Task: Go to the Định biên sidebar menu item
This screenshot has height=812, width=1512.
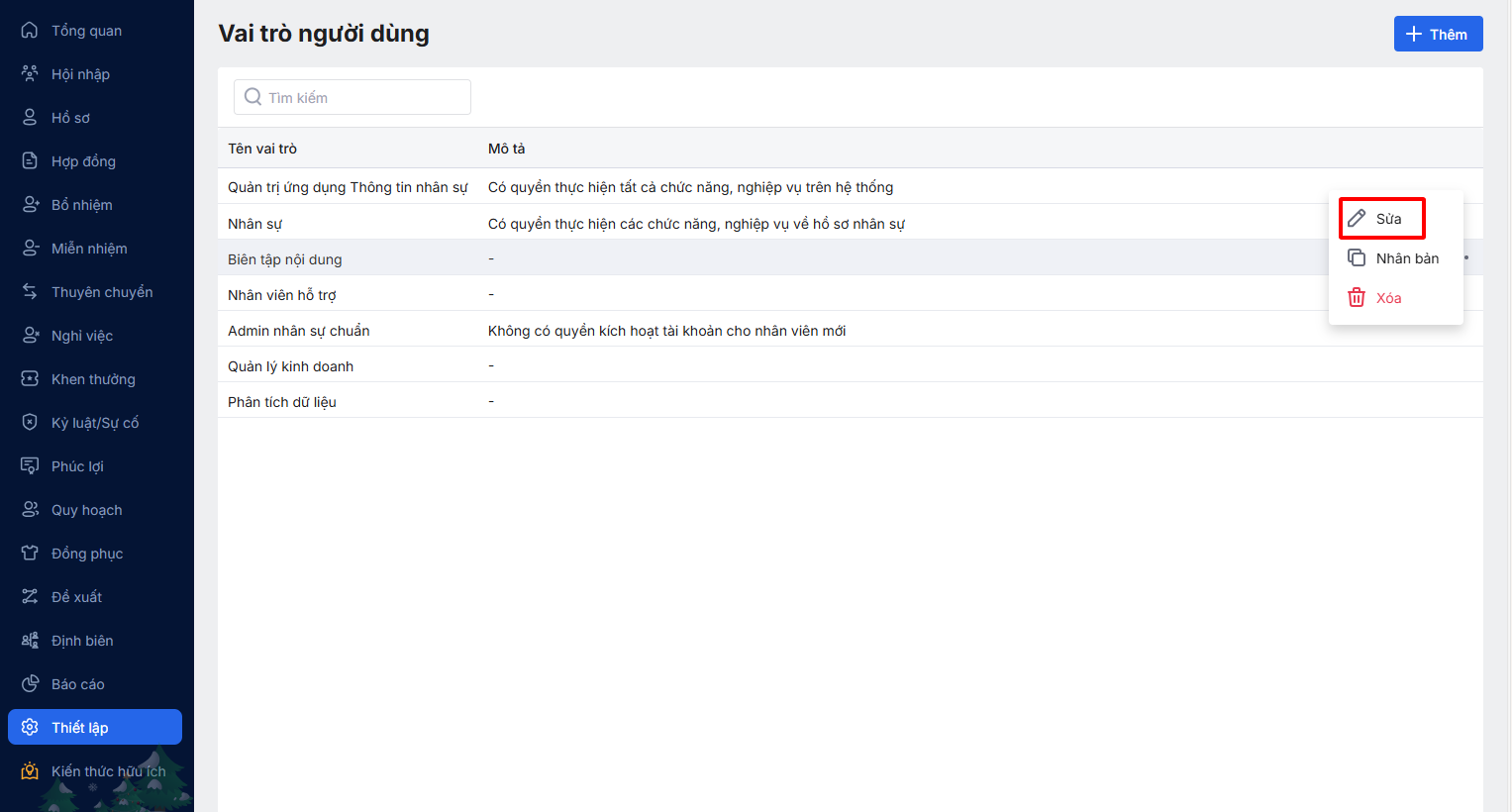Action: pos(82,641)
